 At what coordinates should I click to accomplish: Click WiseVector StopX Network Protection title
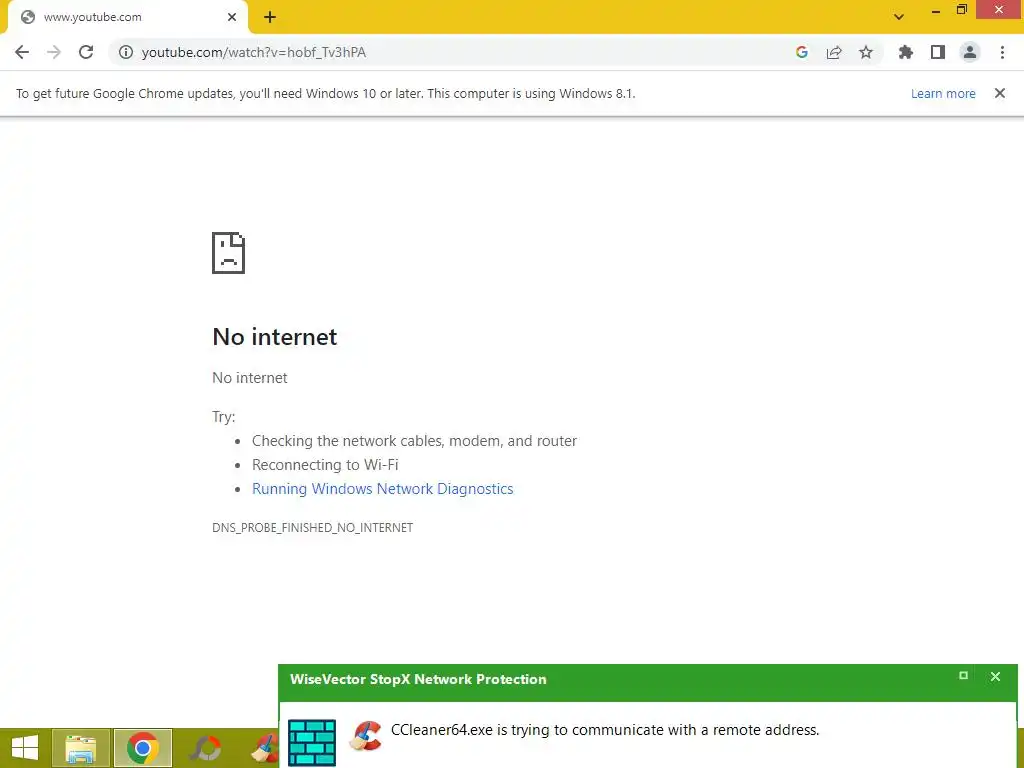[418, 679]
